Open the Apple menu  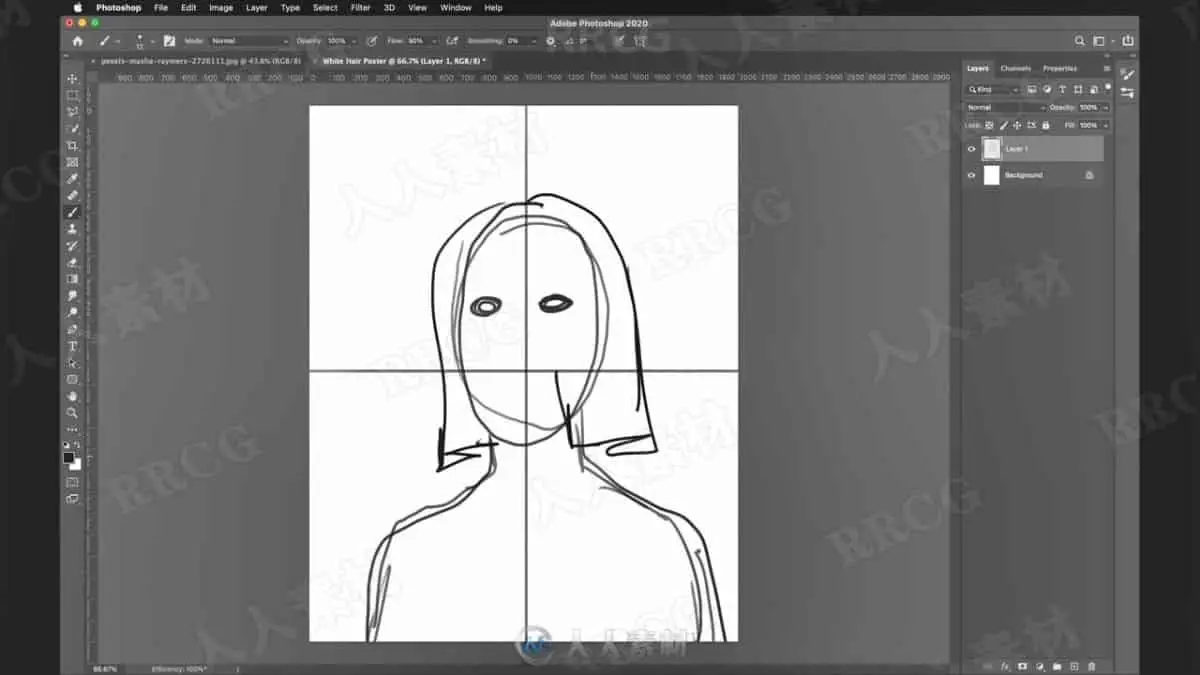[78, 7]
